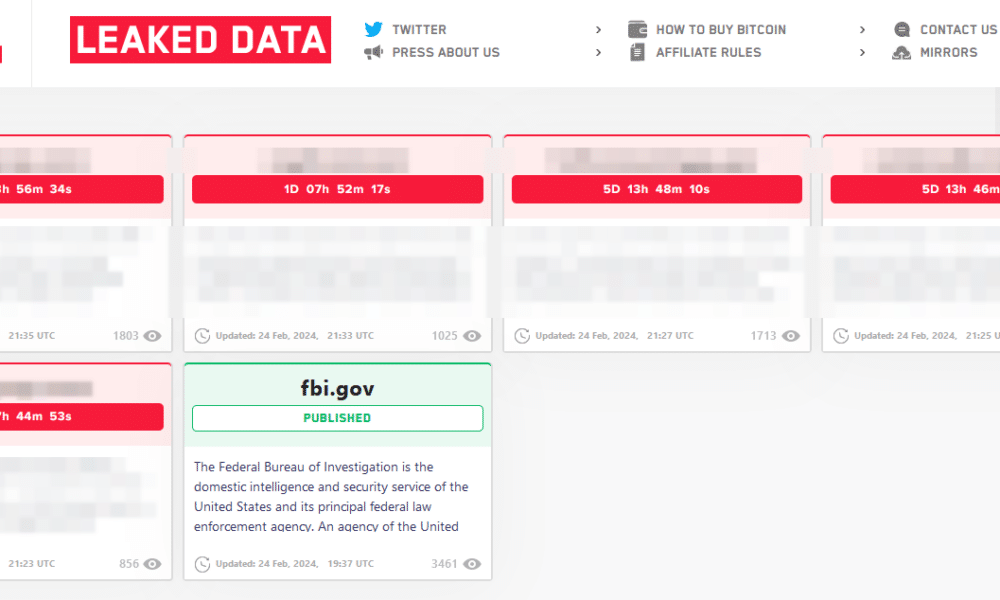Expand the chevron next to Twitter

click(598, 29)
